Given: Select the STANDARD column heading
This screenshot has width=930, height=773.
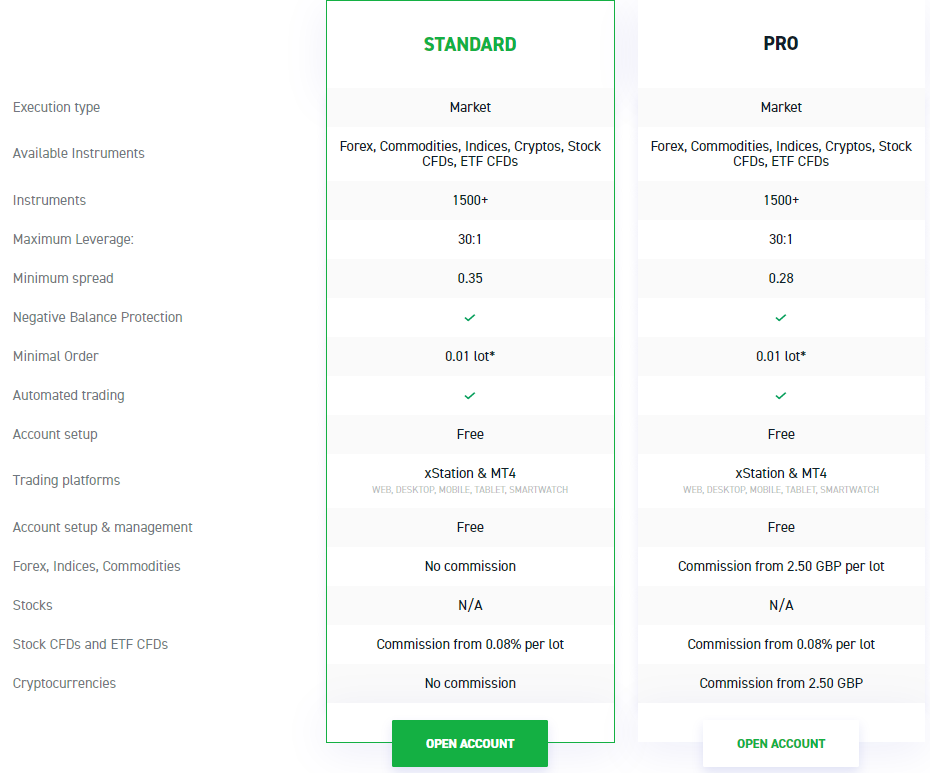Looking at the screenshot, I should click(470, 44).
